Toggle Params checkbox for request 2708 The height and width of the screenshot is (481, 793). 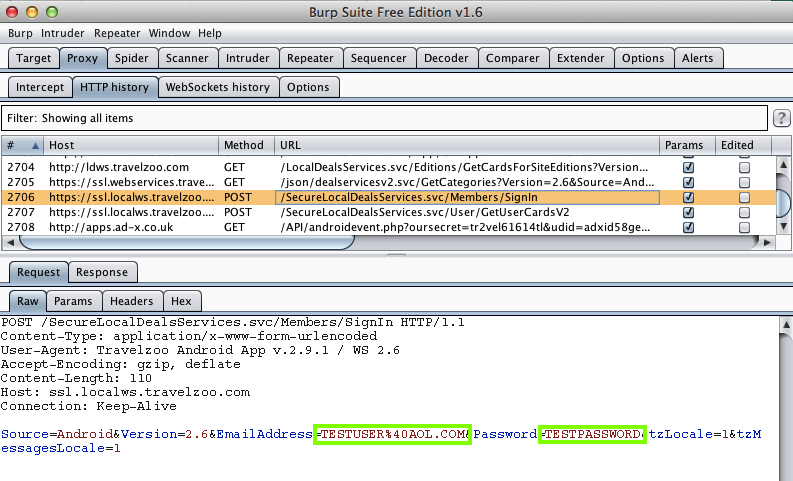click(688, 227)
